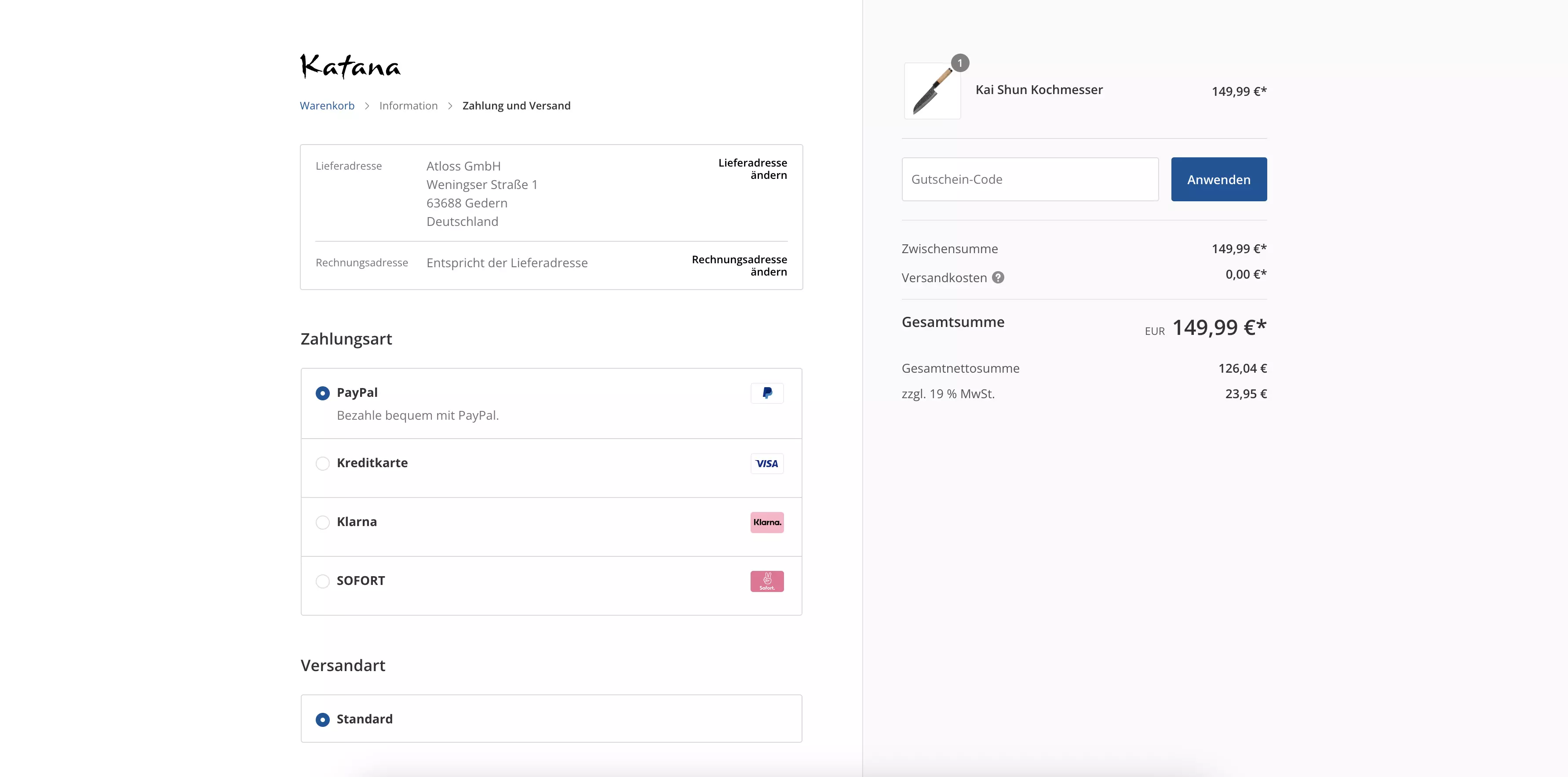Click the Kreditkarte option label
This screenshot has height=777, width=1568.
coord(372,462)
